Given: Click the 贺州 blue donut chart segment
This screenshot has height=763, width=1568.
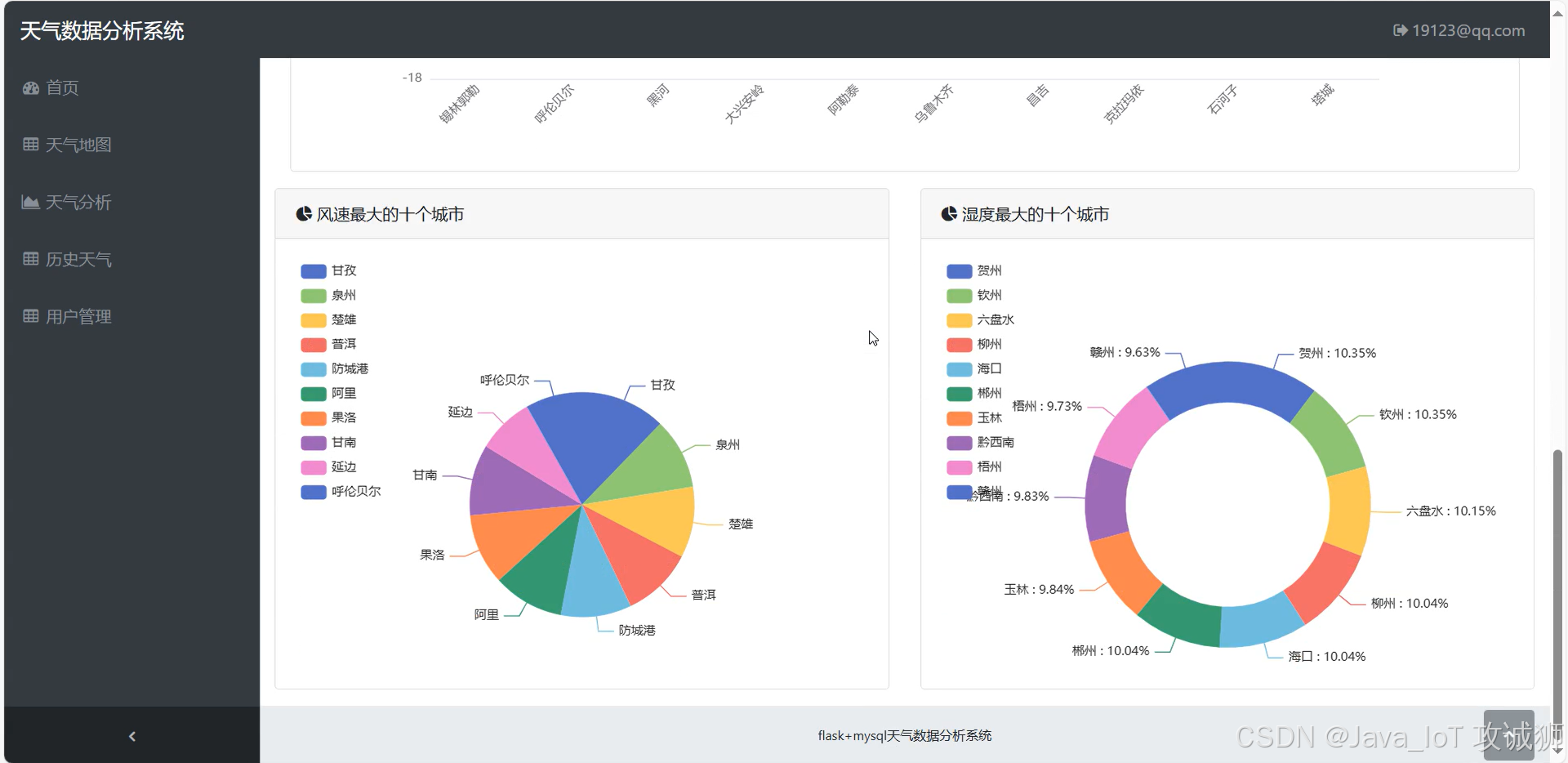Looking at the screenshot, I should click(1228, 386).
